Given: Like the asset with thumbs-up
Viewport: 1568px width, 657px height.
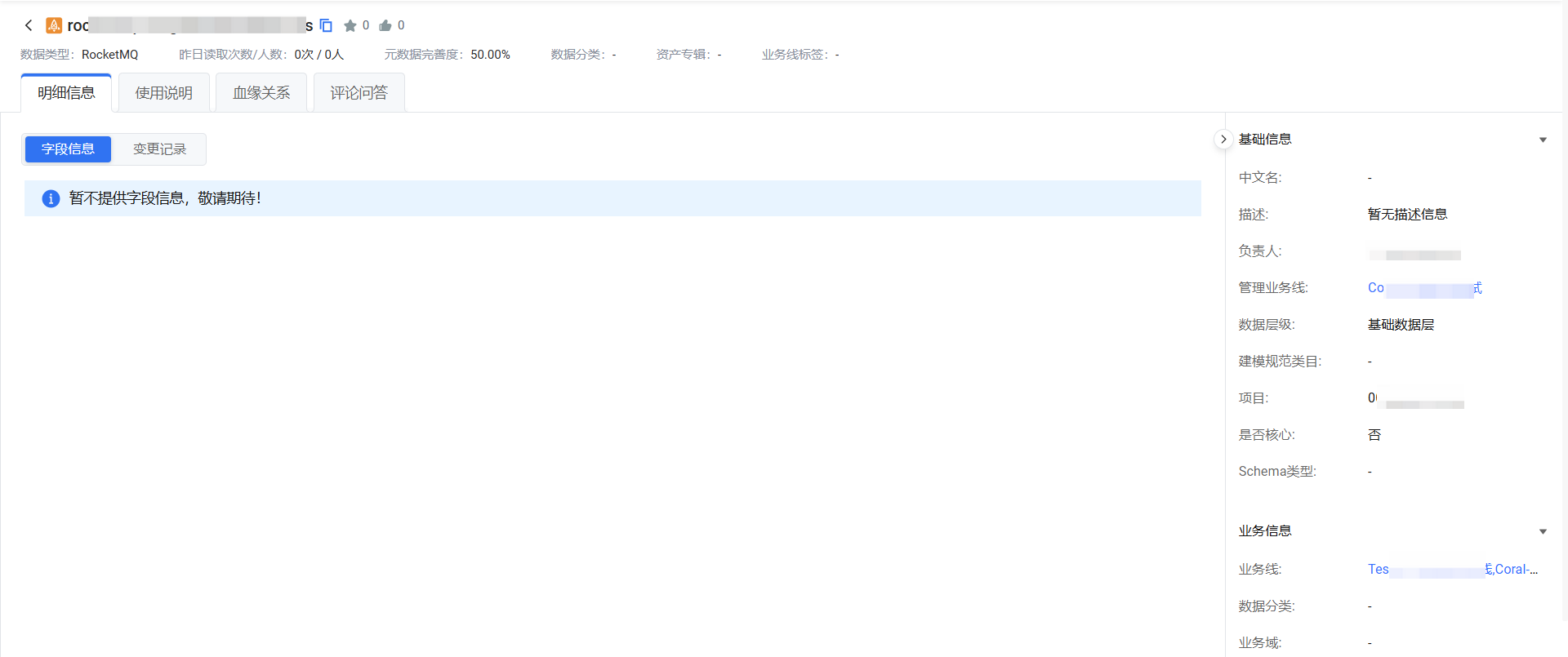Looking at the screenshot, I should [385, 25].
